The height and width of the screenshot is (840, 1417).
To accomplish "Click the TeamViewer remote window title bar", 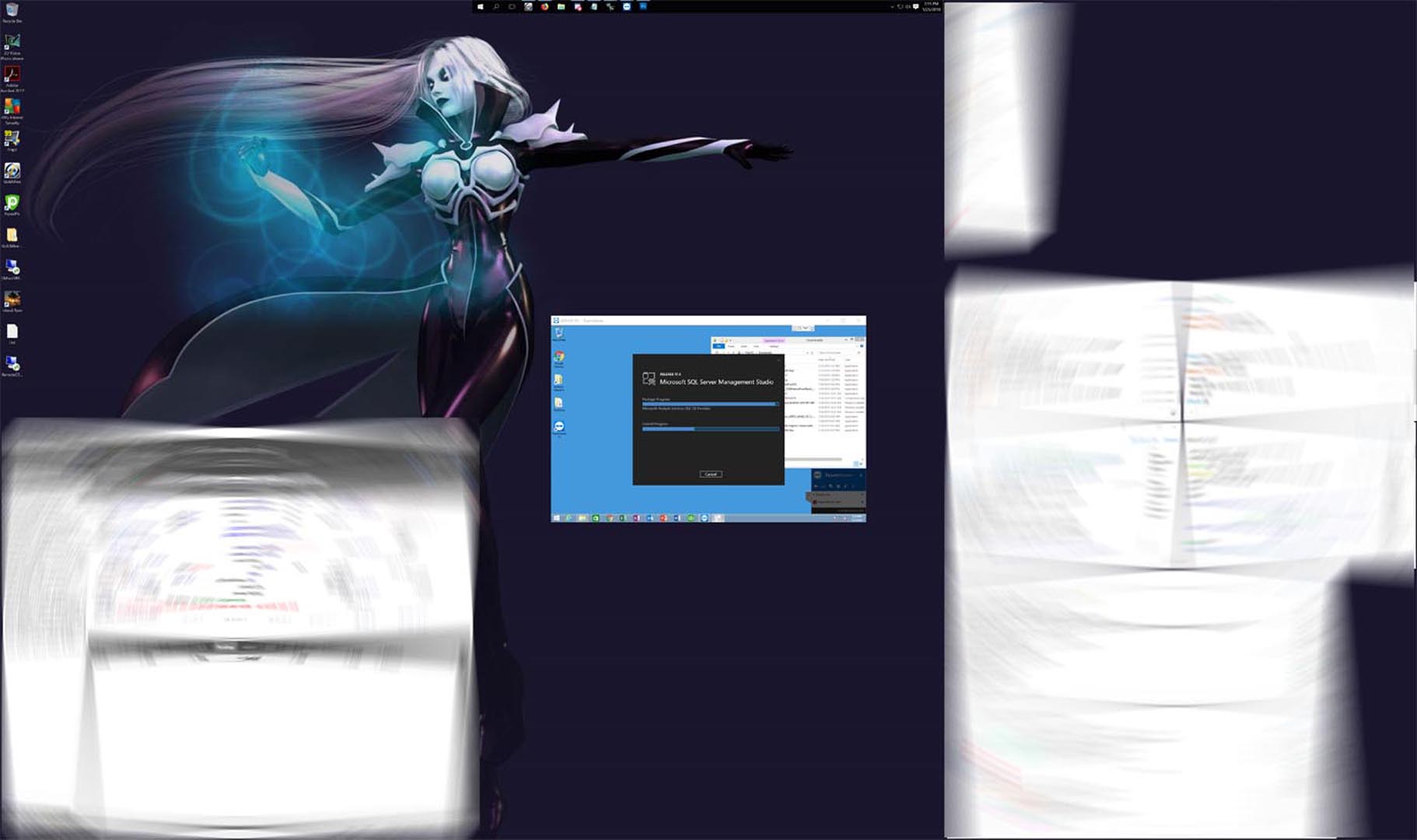I will point(708,320).
